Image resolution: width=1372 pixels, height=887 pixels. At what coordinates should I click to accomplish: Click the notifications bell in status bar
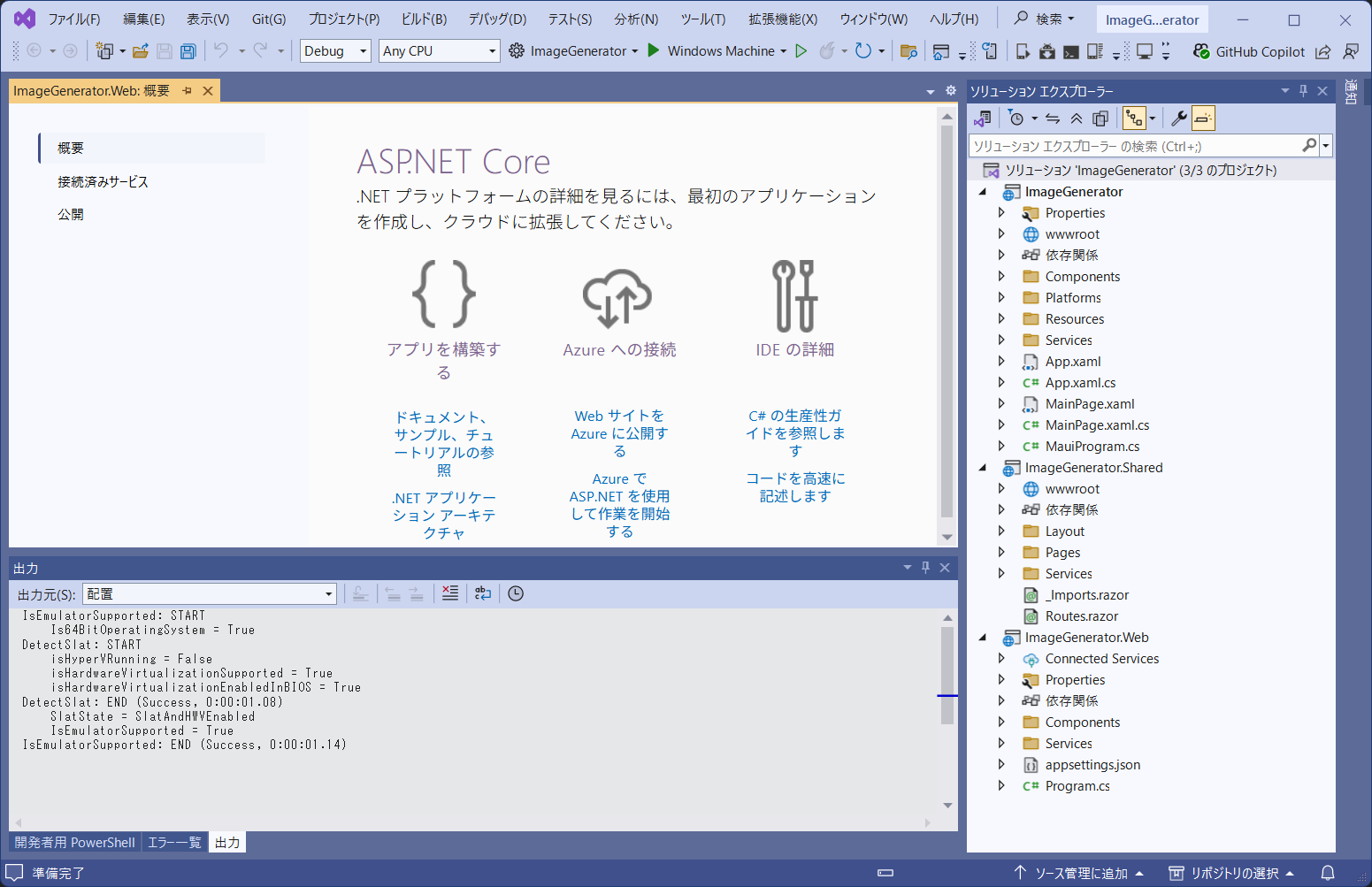click(x=1328, y=873)
